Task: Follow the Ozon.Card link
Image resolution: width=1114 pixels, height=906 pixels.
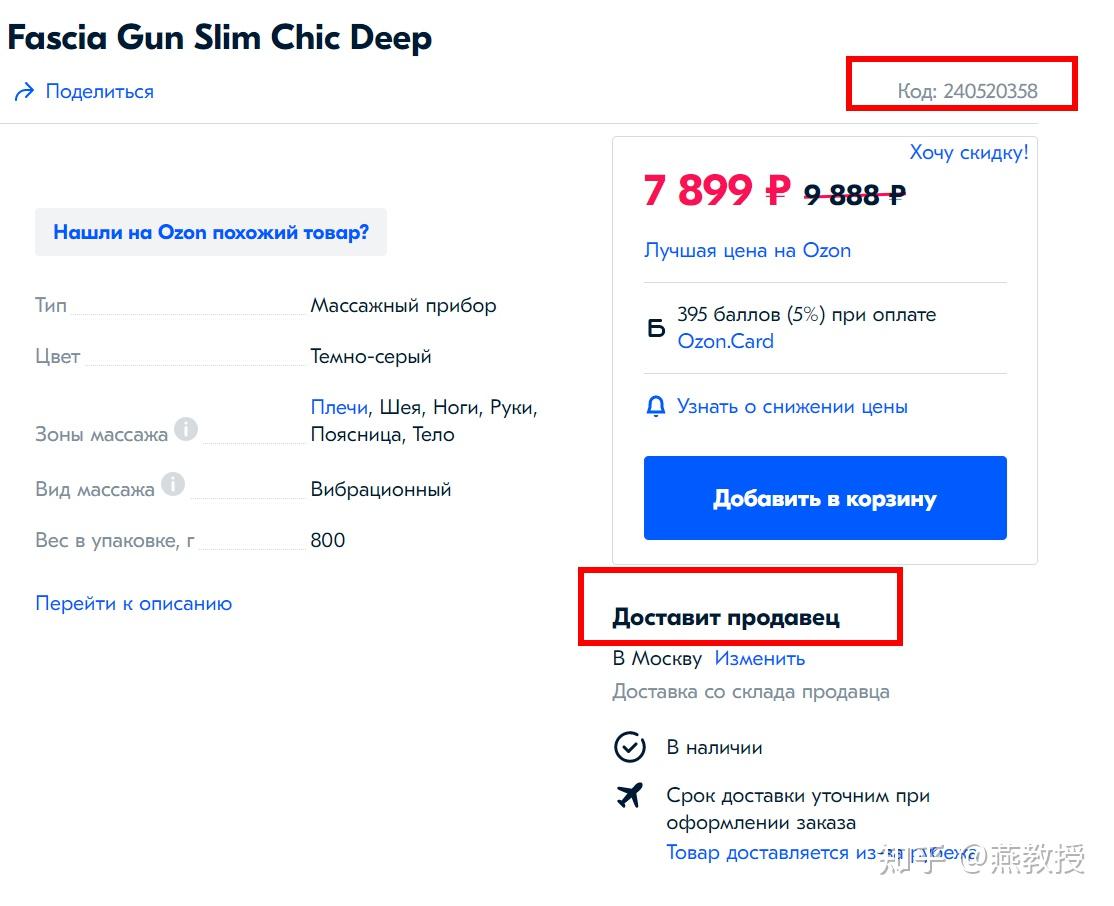Action: coord(725,341)
